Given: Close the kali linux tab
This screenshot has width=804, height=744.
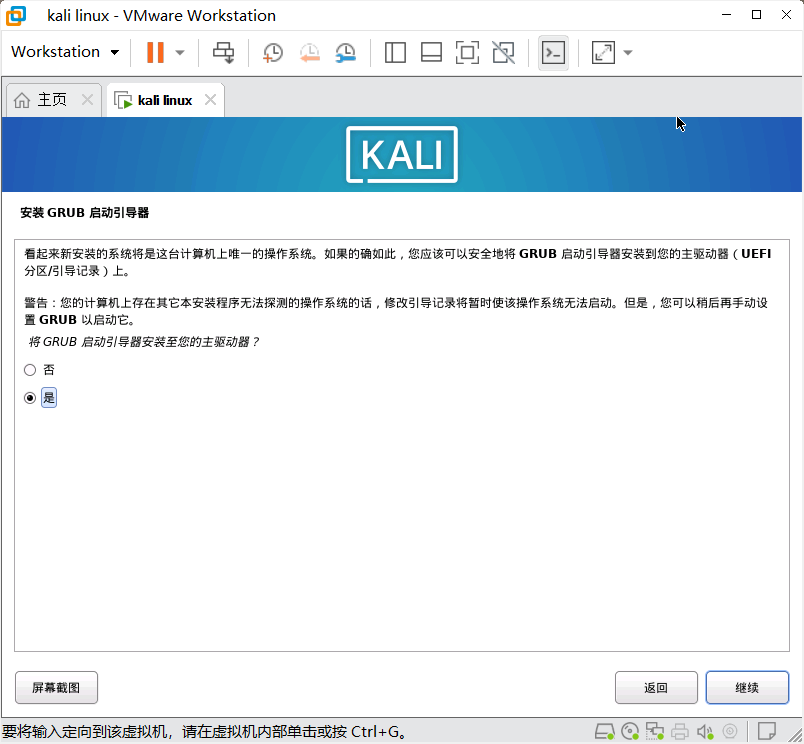Looking at the screenshot, I should click(210, 99).
